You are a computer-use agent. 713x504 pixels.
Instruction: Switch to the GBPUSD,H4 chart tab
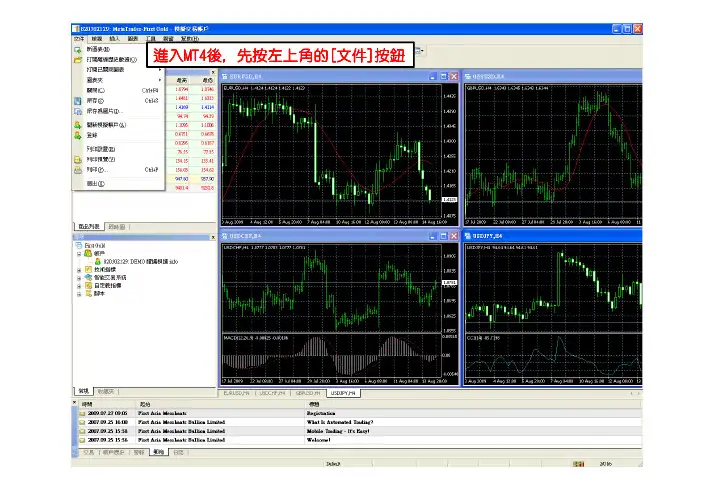(x=308, y=395)
